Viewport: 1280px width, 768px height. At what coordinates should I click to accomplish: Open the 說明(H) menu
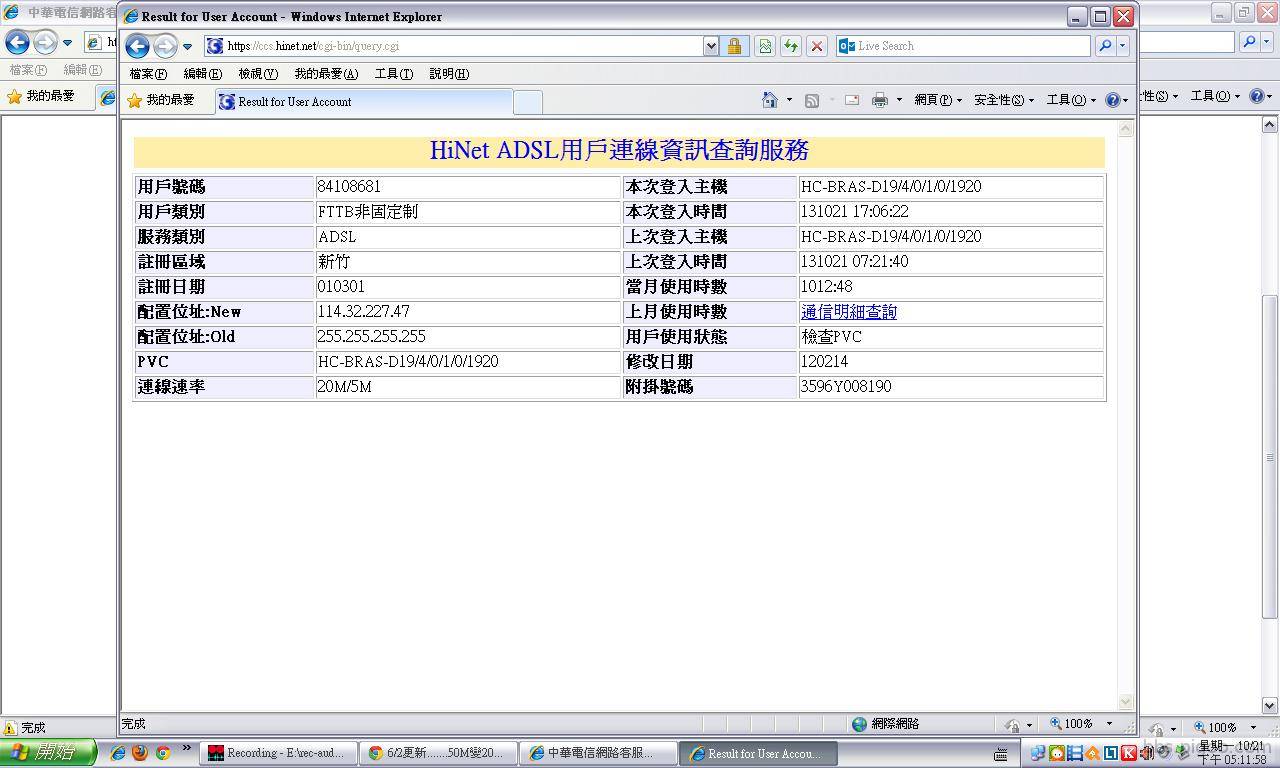(x=449, y=74)
